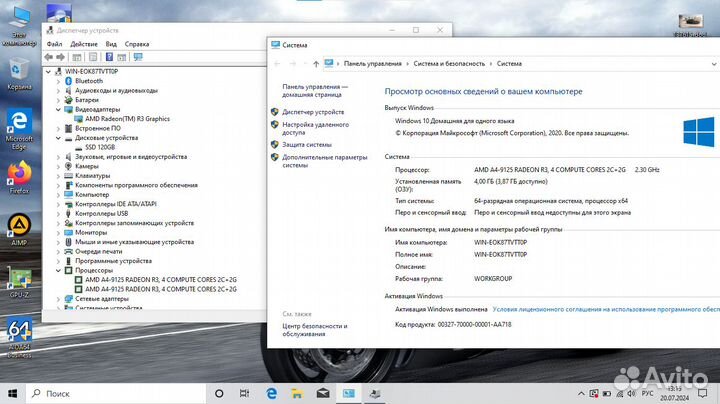Select Звуковые, игровые и видеоустройства item
Image resolution: width=720 pixels, height=404 pixels.
point(131,157)
